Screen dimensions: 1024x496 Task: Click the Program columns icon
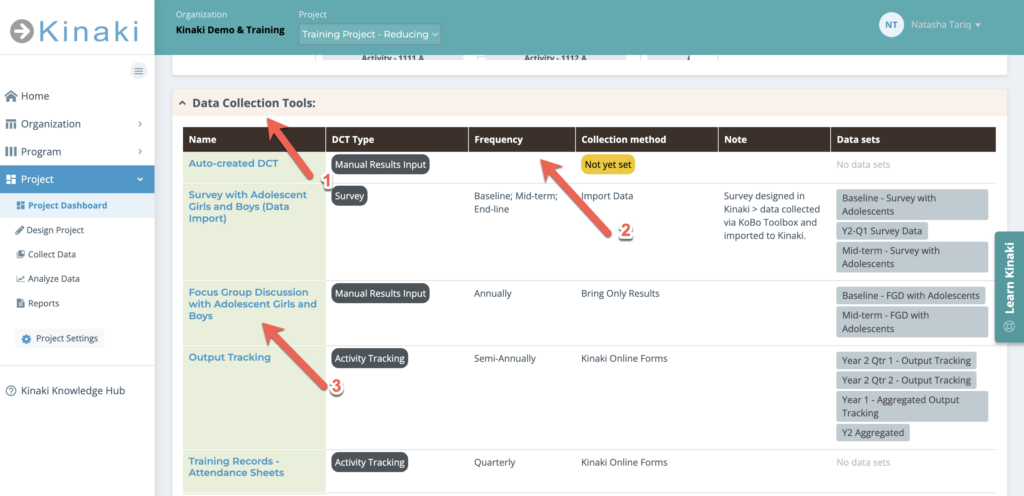click(x=10, y=151)
